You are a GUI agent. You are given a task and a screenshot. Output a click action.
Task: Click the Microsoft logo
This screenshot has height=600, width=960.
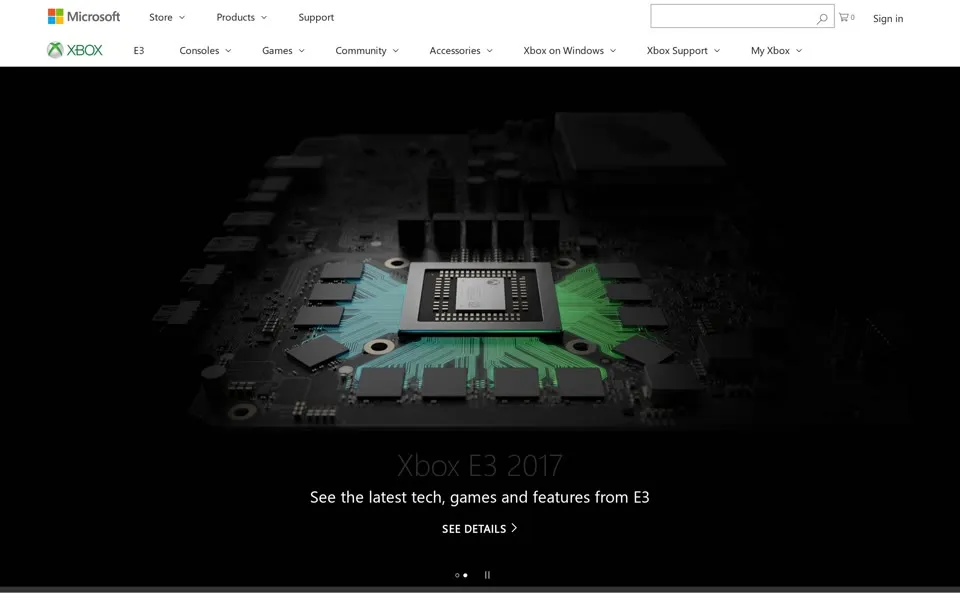pyautogui.click(x=84, y=17)
